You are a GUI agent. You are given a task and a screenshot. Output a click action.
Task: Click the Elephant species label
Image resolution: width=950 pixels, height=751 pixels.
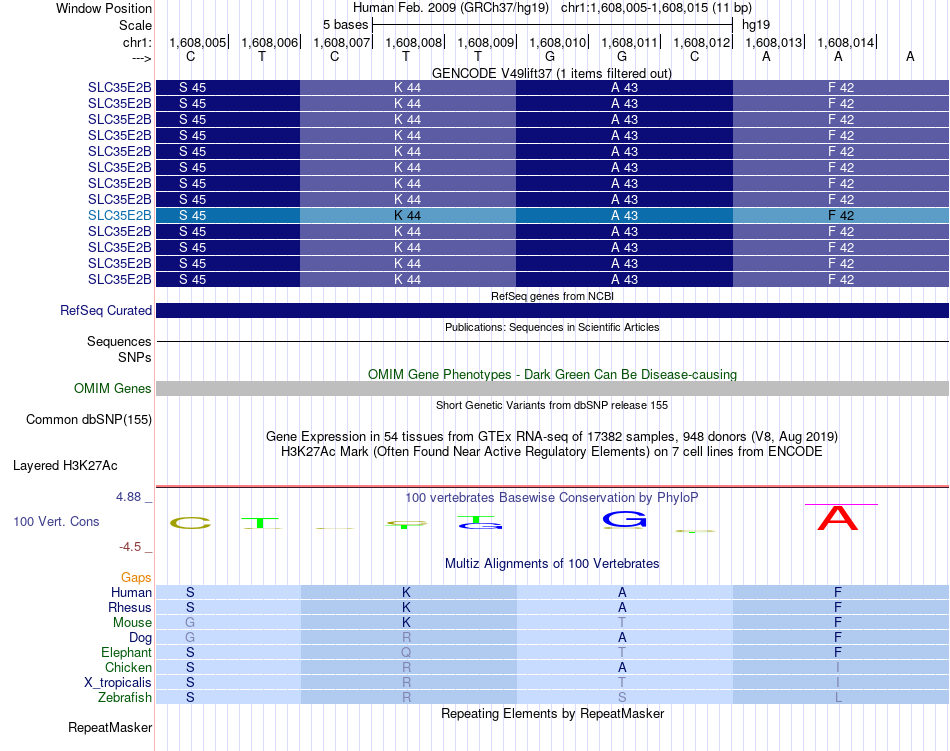(x=126, y=652)
